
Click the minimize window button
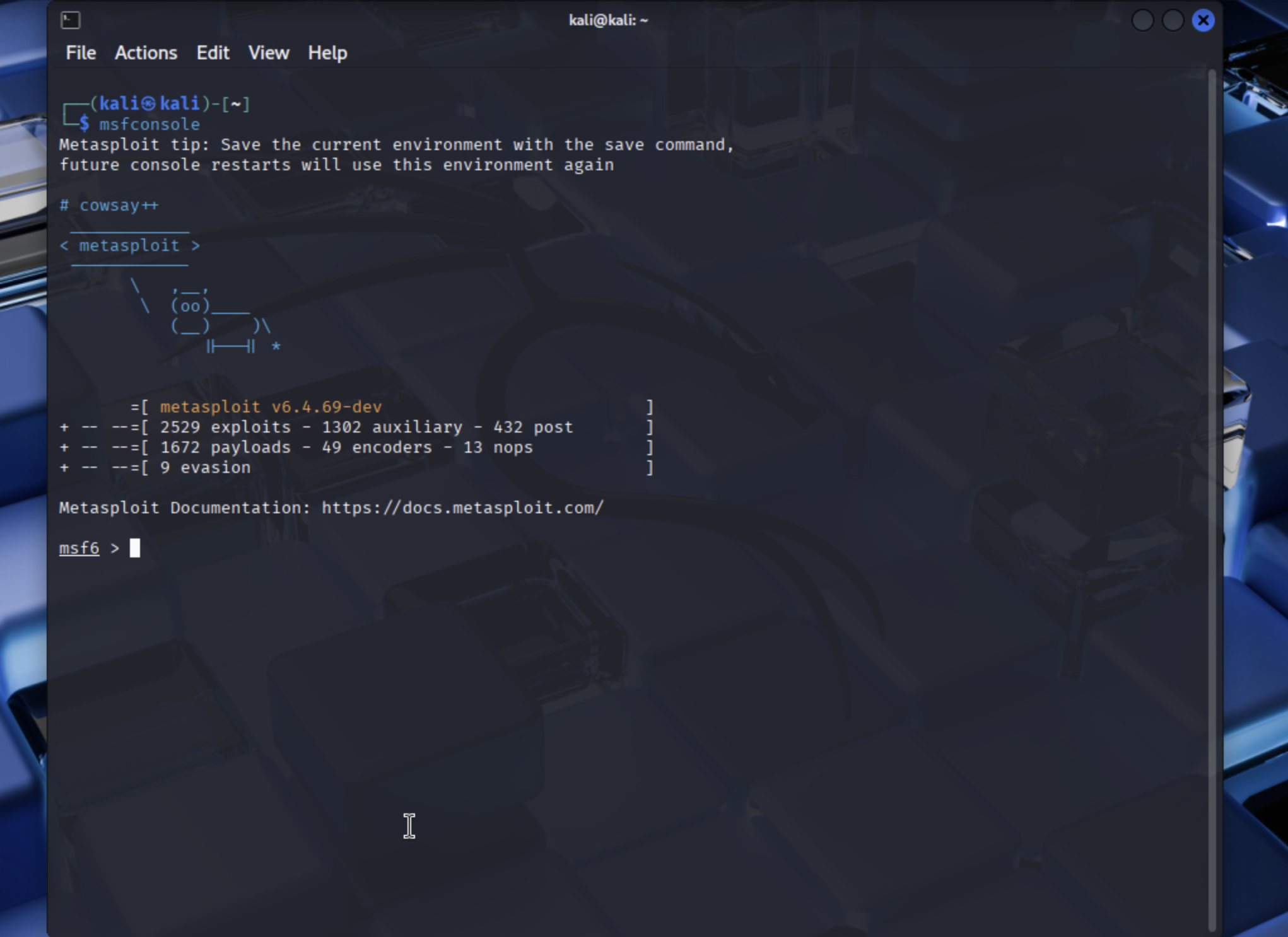point(1142,20)
